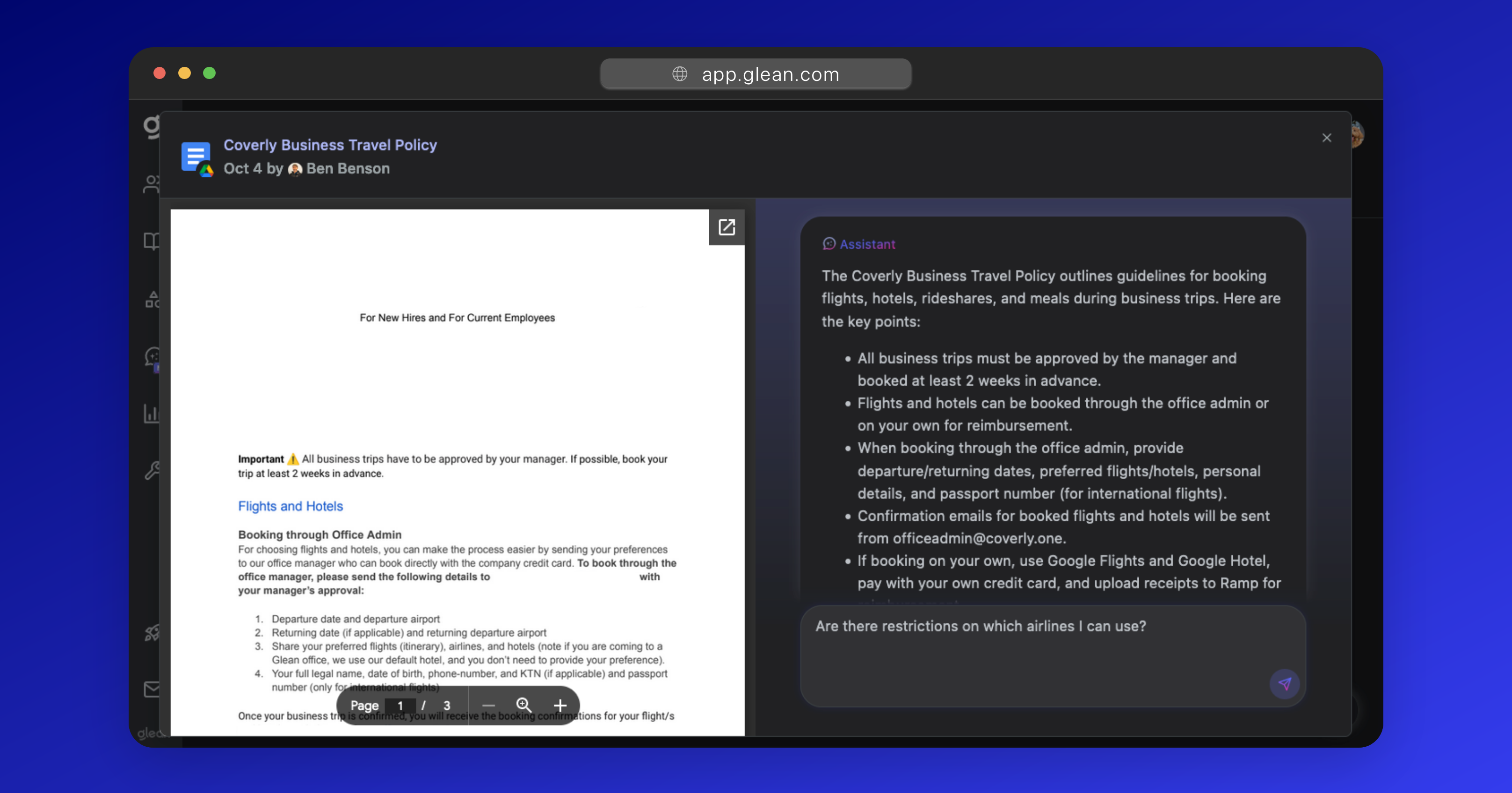The height and width of the screenshot is (793, 1512).
Task: Open the People directory sidebar icon
Action: tap(152, 184)
